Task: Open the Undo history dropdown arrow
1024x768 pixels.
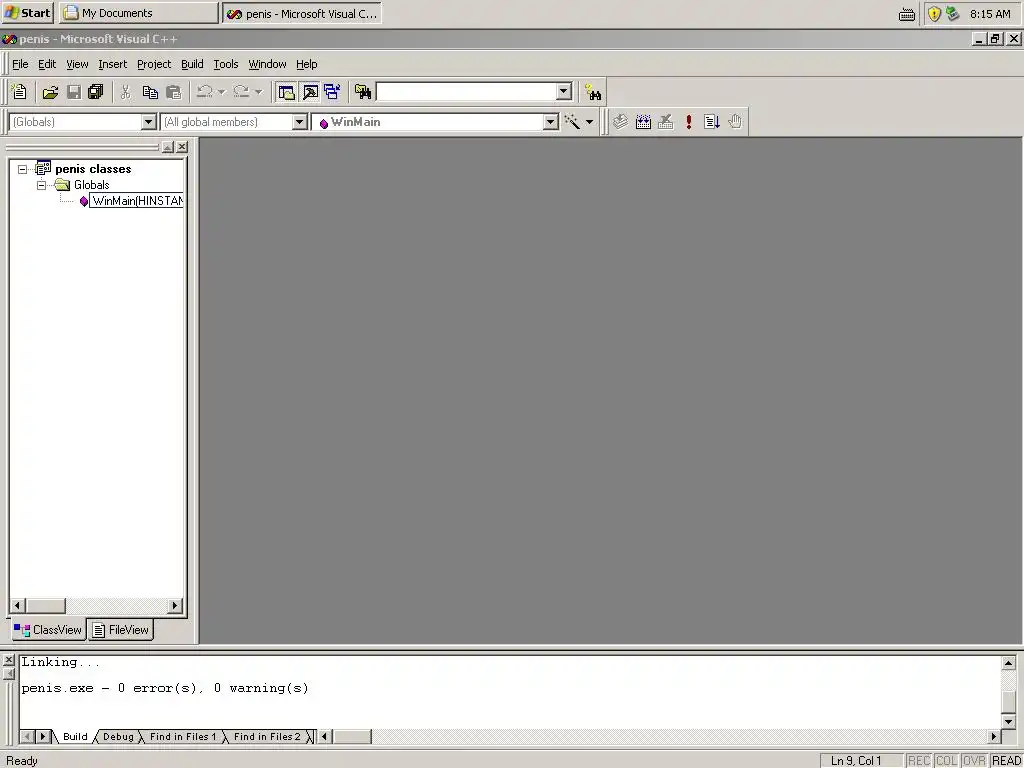Action: coord(221,92)
